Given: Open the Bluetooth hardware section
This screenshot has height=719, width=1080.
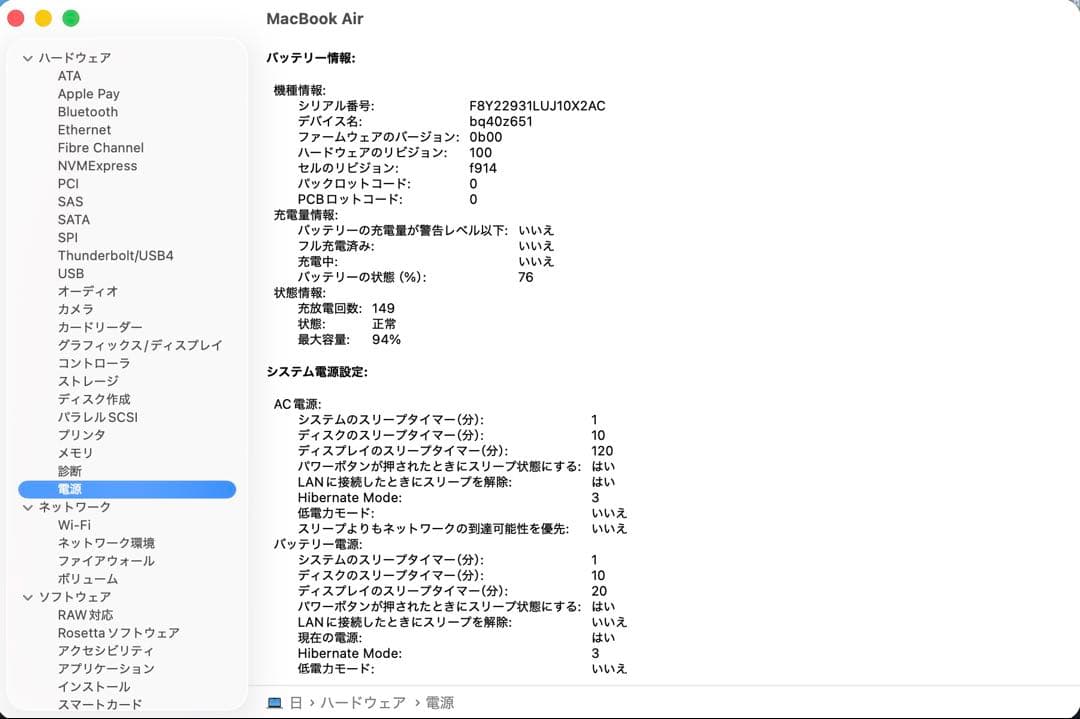Looking at the screenshot, I should pyautogui.click(x=87, y=111).
